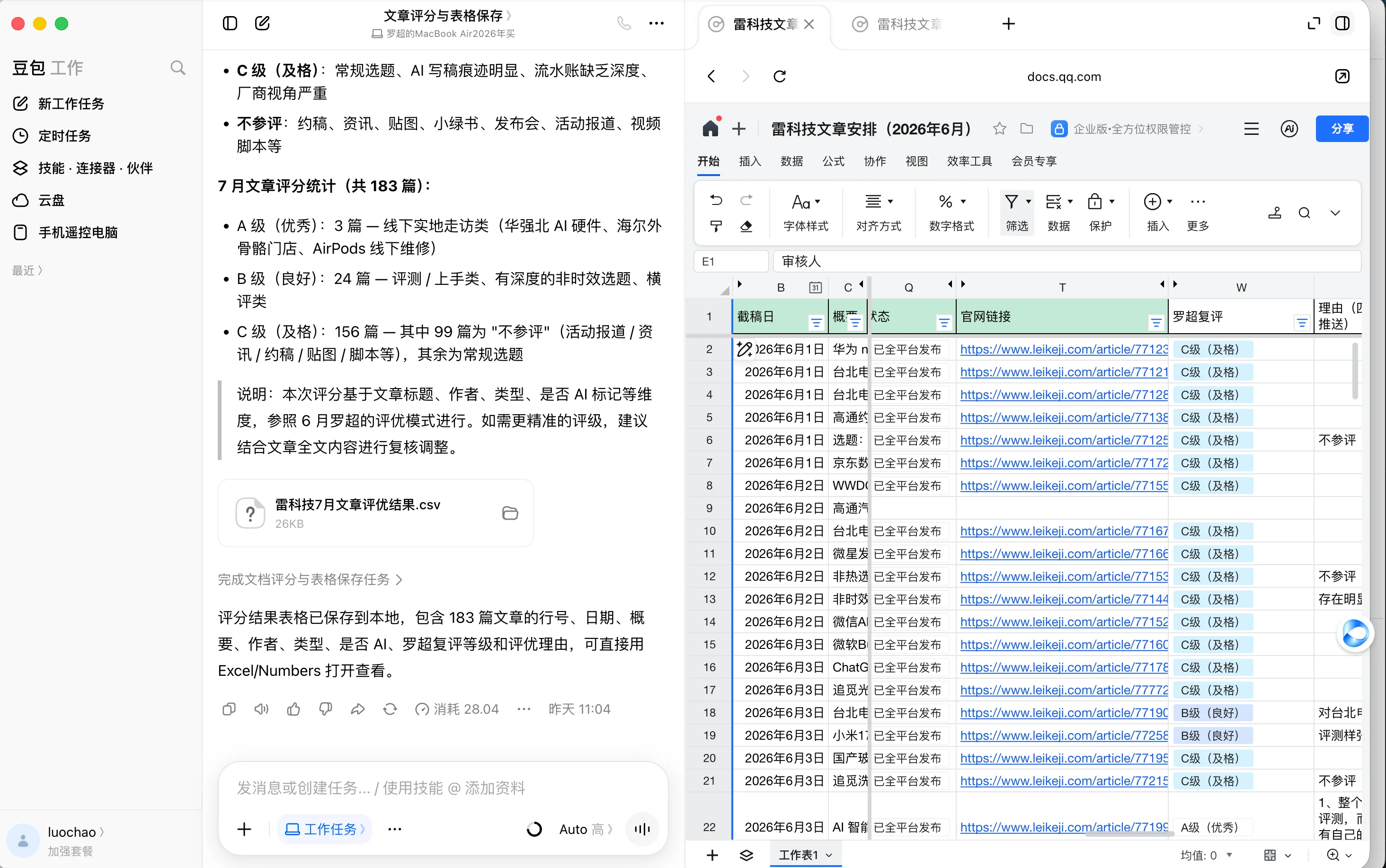This screenshot has width=1386, height=868.
Task: Click the plus attachment button in input box
Action: 244,829
